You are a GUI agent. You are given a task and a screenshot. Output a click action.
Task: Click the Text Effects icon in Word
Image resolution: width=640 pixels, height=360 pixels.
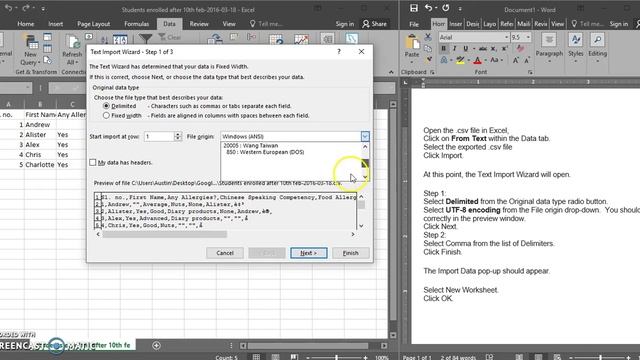[x=444, y=60]
